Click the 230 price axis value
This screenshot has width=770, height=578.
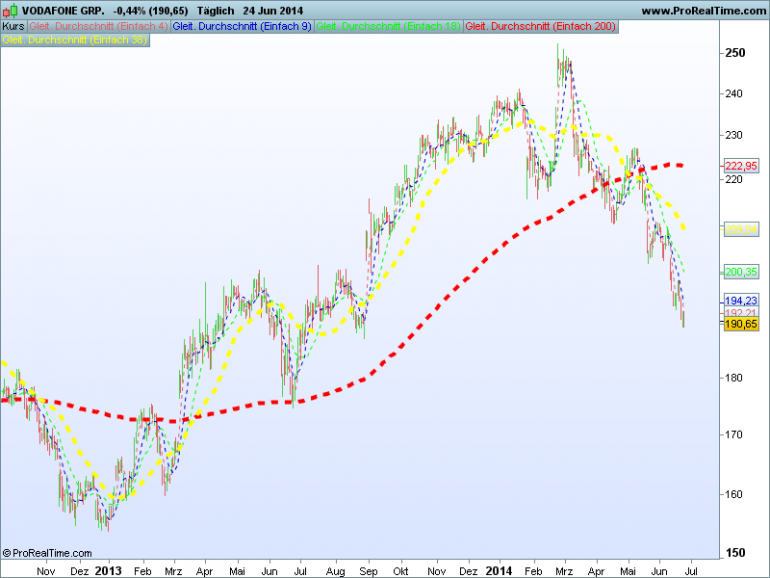[x=734, y=135]
